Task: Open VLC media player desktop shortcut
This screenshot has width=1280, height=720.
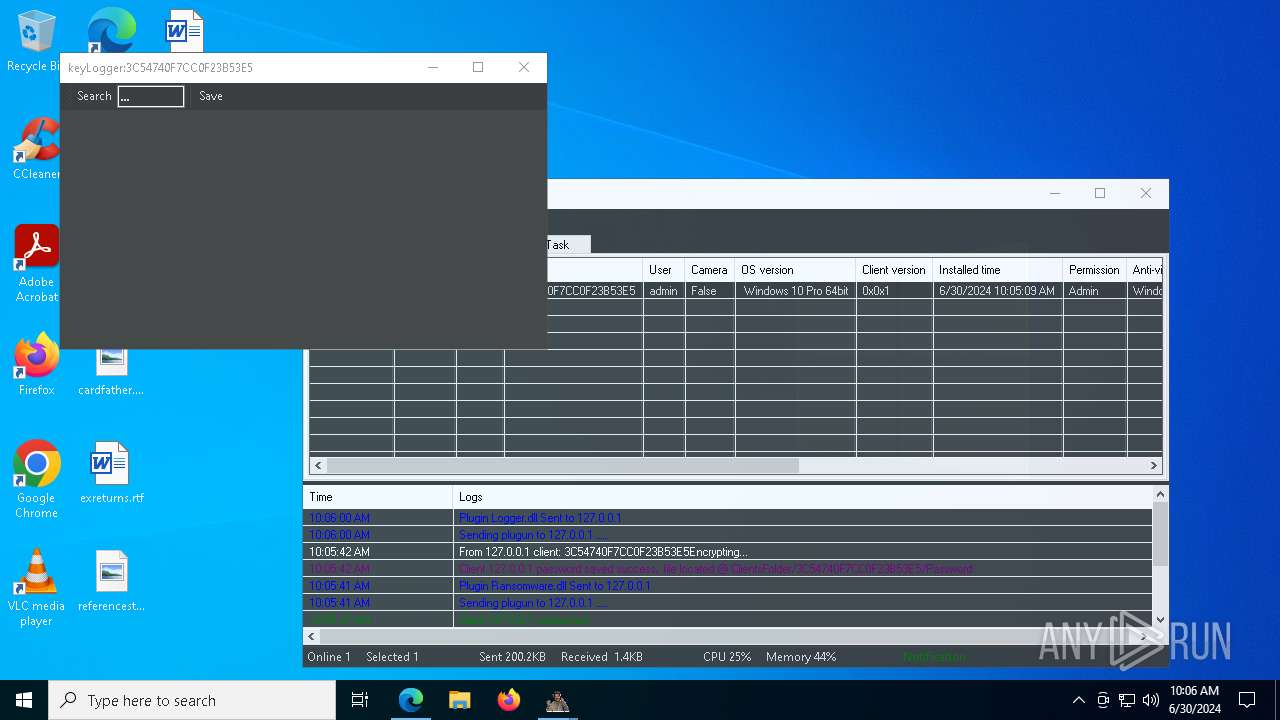Action: 37,588
